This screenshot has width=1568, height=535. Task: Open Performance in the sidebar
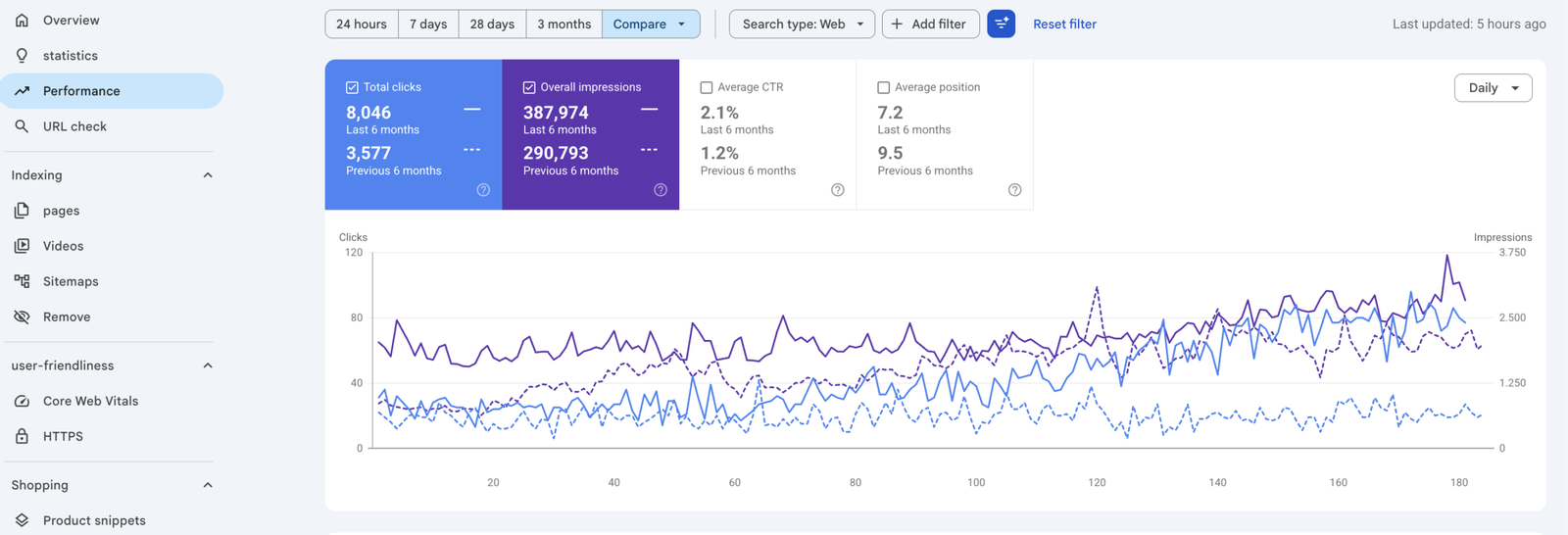pos(112,91)
